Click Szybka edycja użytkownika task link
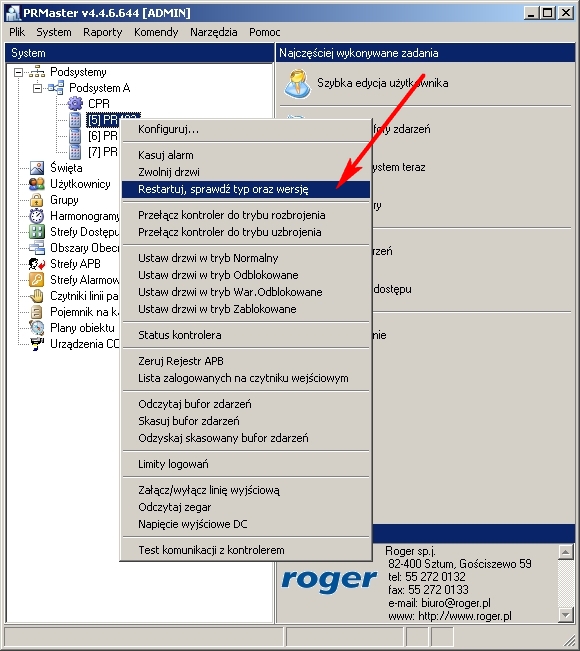The image size is (580, 651). pos(382,83)
